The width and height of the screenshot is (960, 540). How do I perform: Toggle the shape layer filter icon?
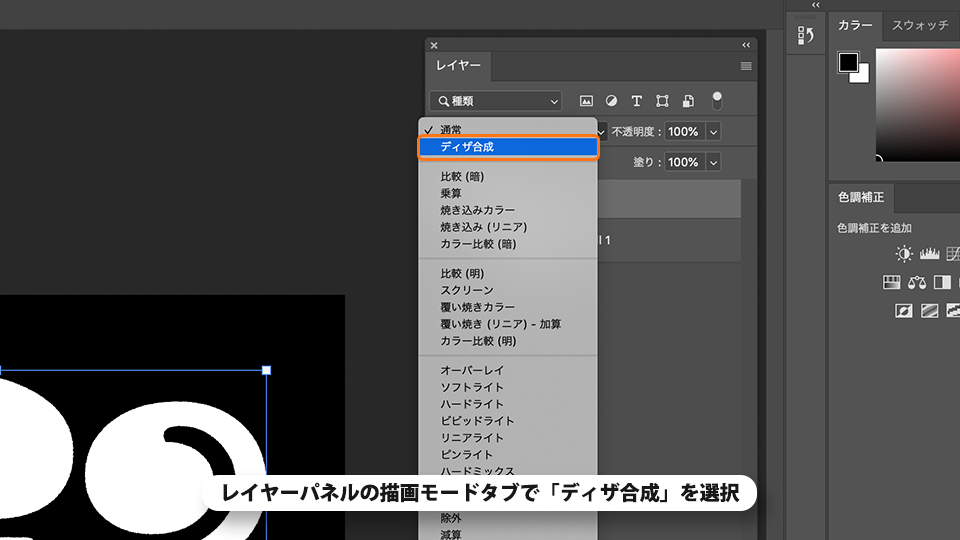tap(662, 101)
